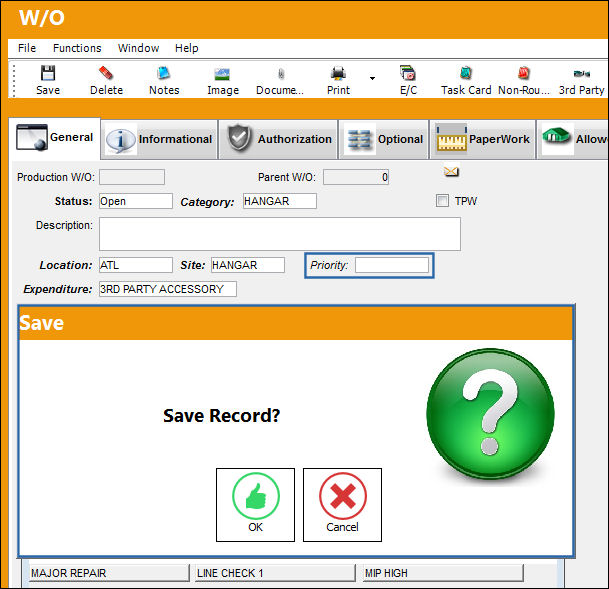Switch to the Allow tab
This screenshot has width=609, height=589.
point(573,139)
